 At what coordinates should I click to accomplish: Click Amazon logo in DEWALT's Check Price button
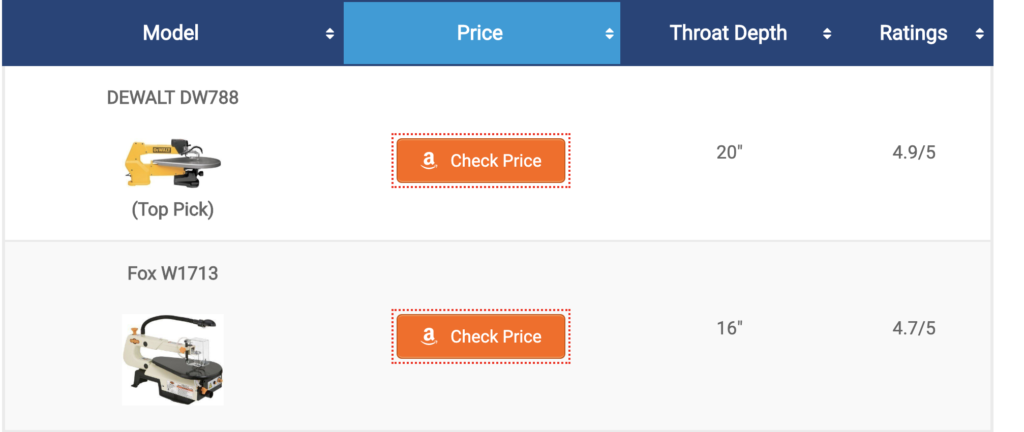coord(429,161)
